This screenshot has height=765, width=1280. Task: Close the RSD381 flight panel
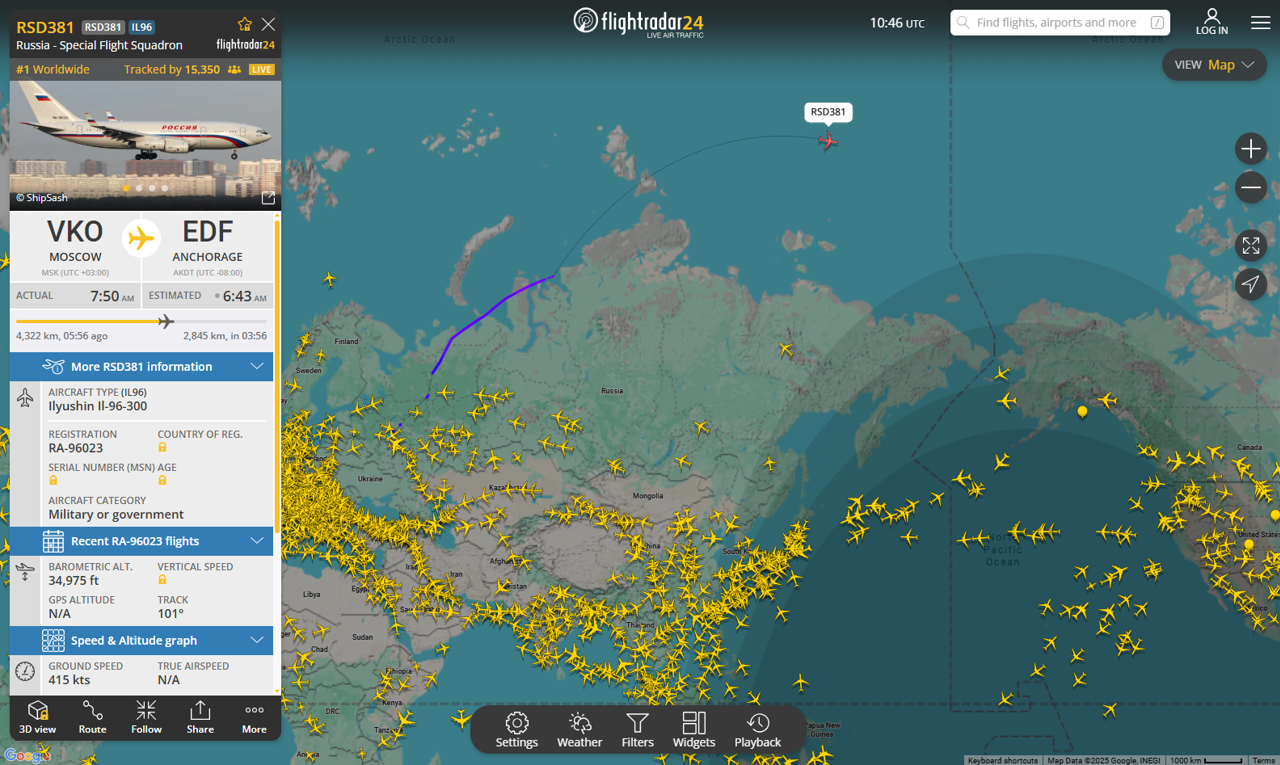(x=268, y=24)
